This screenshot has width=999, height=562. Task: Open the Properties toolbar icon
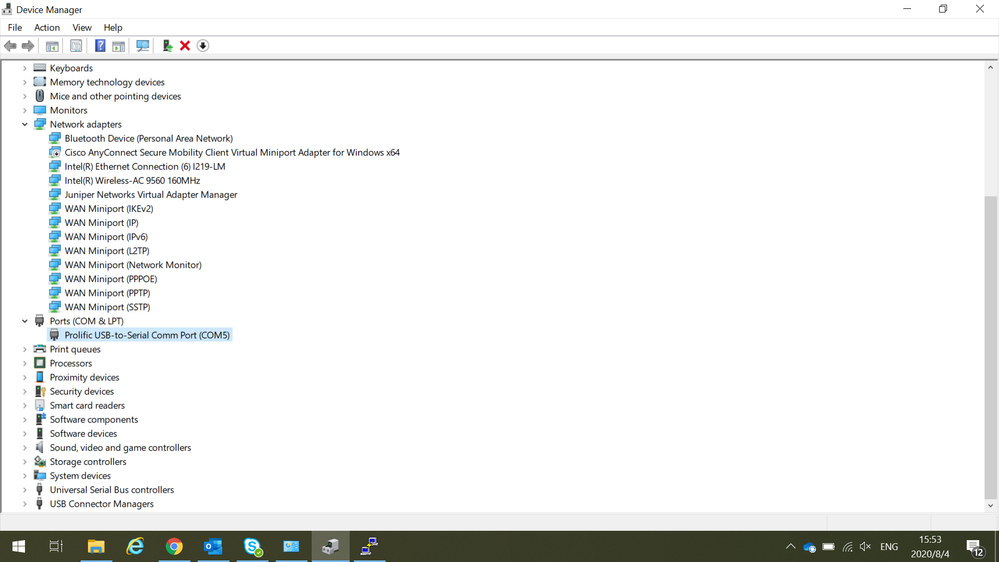coord(76,46)
